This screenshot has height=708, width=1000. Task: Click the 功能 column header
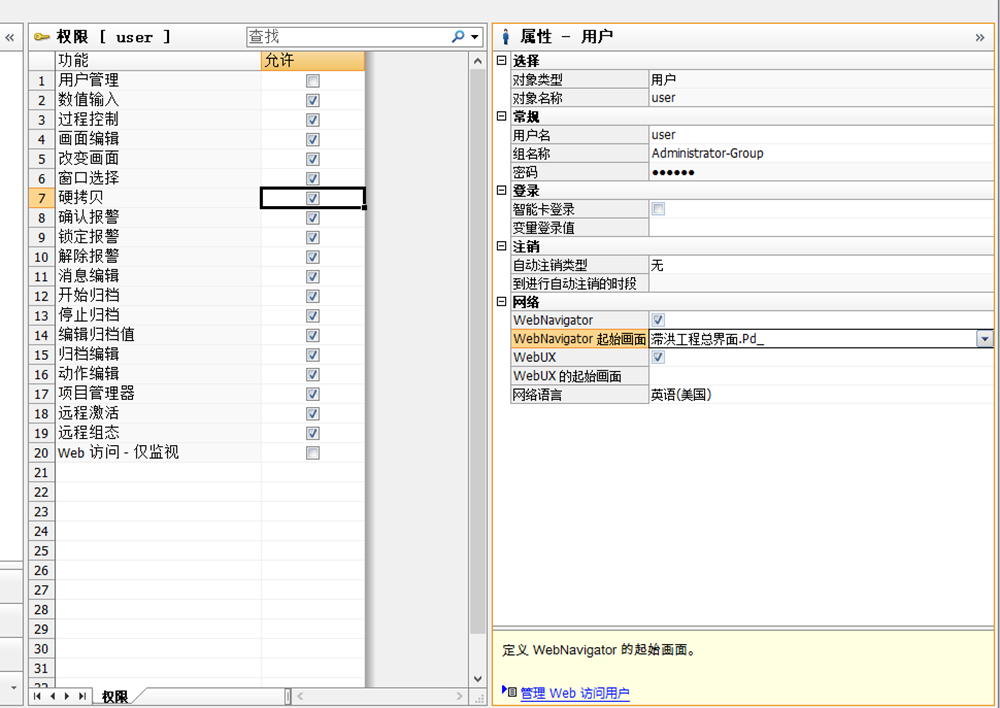click(157, 61)
